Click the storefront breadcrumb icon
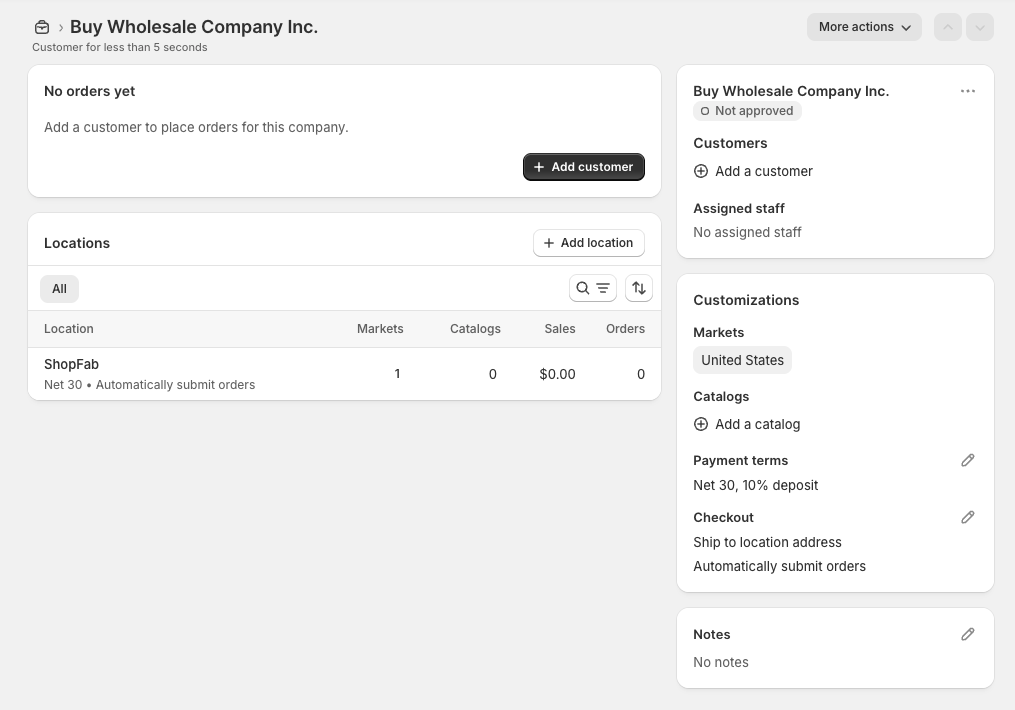Screen dimensions: 1015x710 [x=40, y=26]
